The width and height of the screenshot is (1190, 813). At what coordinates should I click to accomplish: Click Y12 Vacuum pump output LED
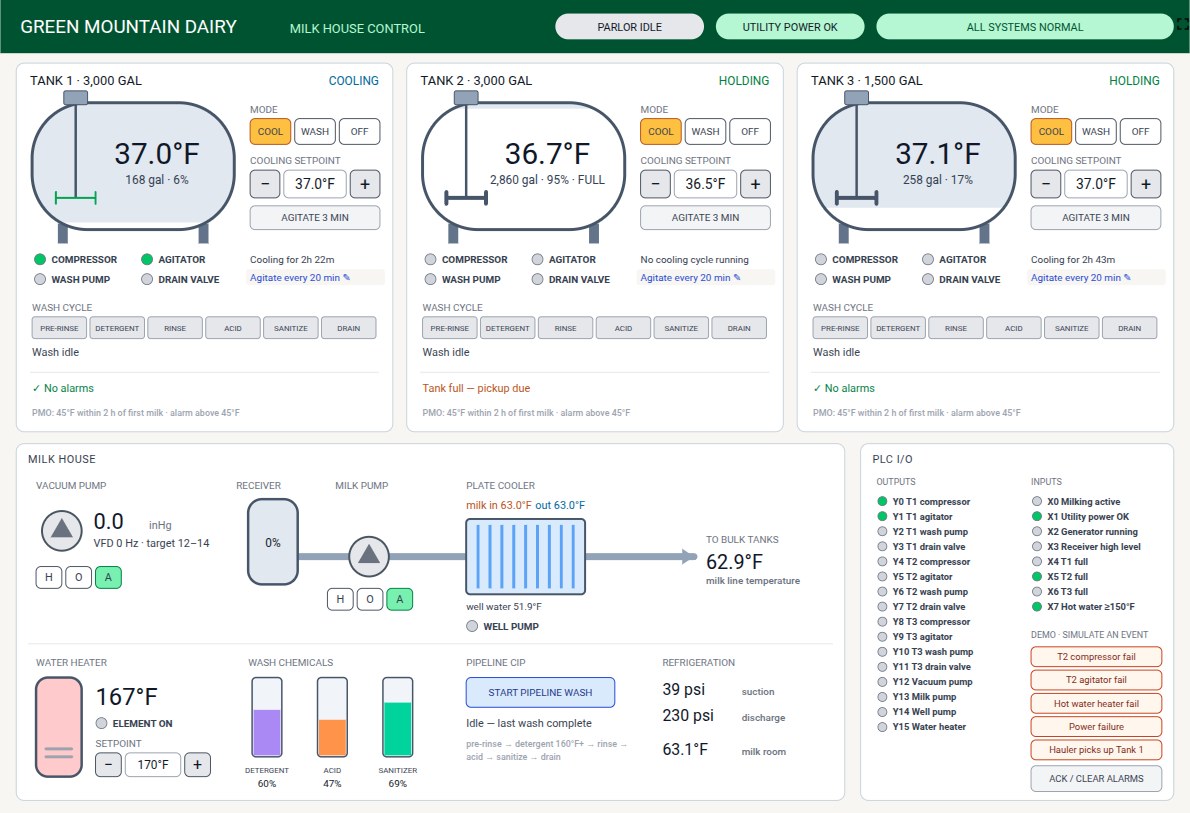pos(882,682)
